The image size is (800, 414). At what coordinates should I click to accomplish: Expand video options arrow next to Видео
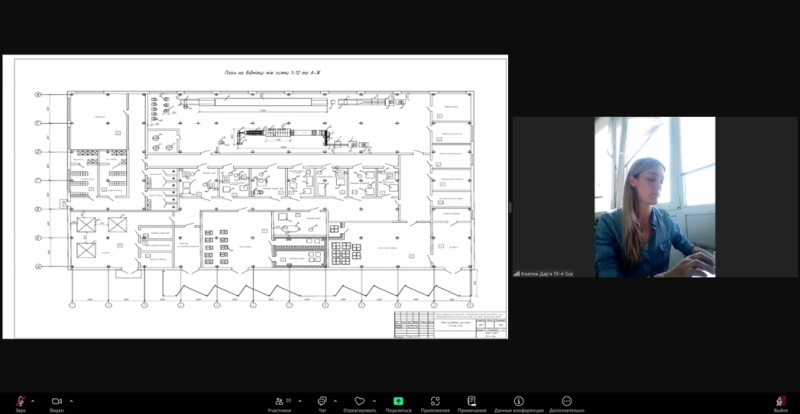71,401
